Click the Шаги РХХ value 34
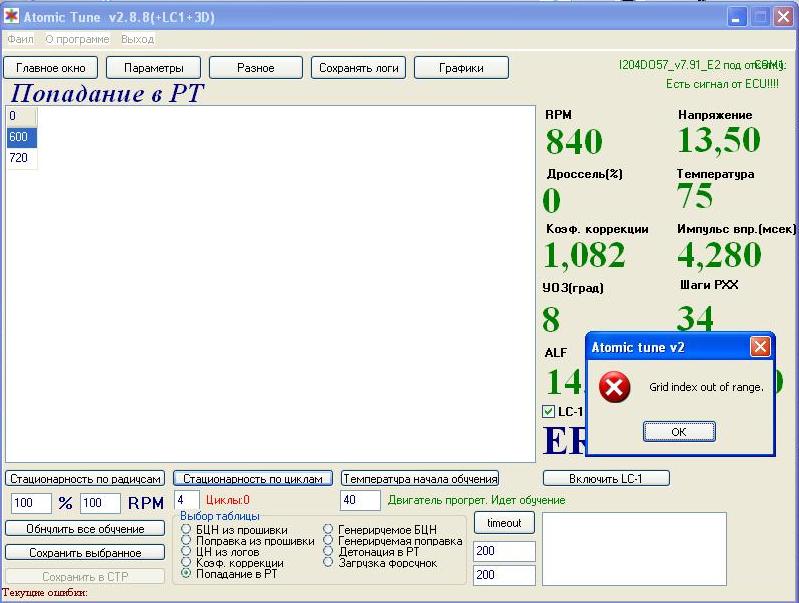The width and height of the screenshot is (799, 603). pos(695,319)
